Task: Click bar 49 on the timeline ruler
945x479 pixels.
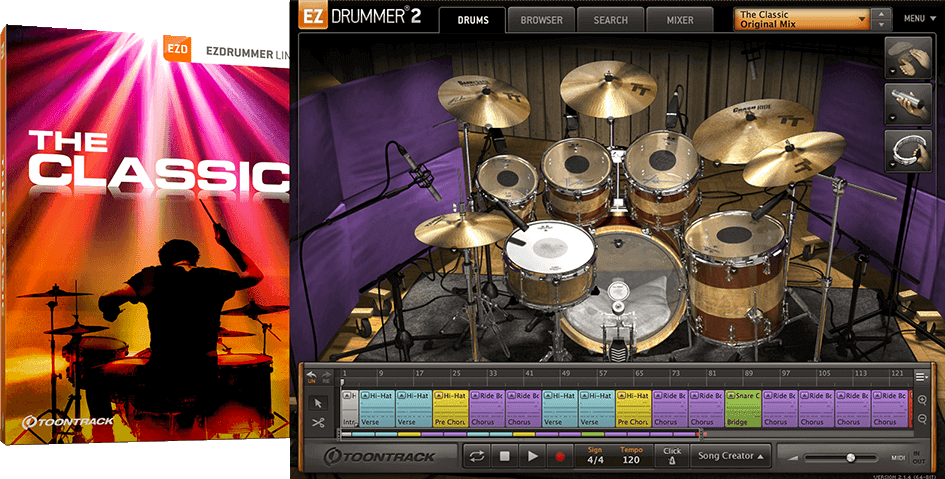Action: click(566, 374)
